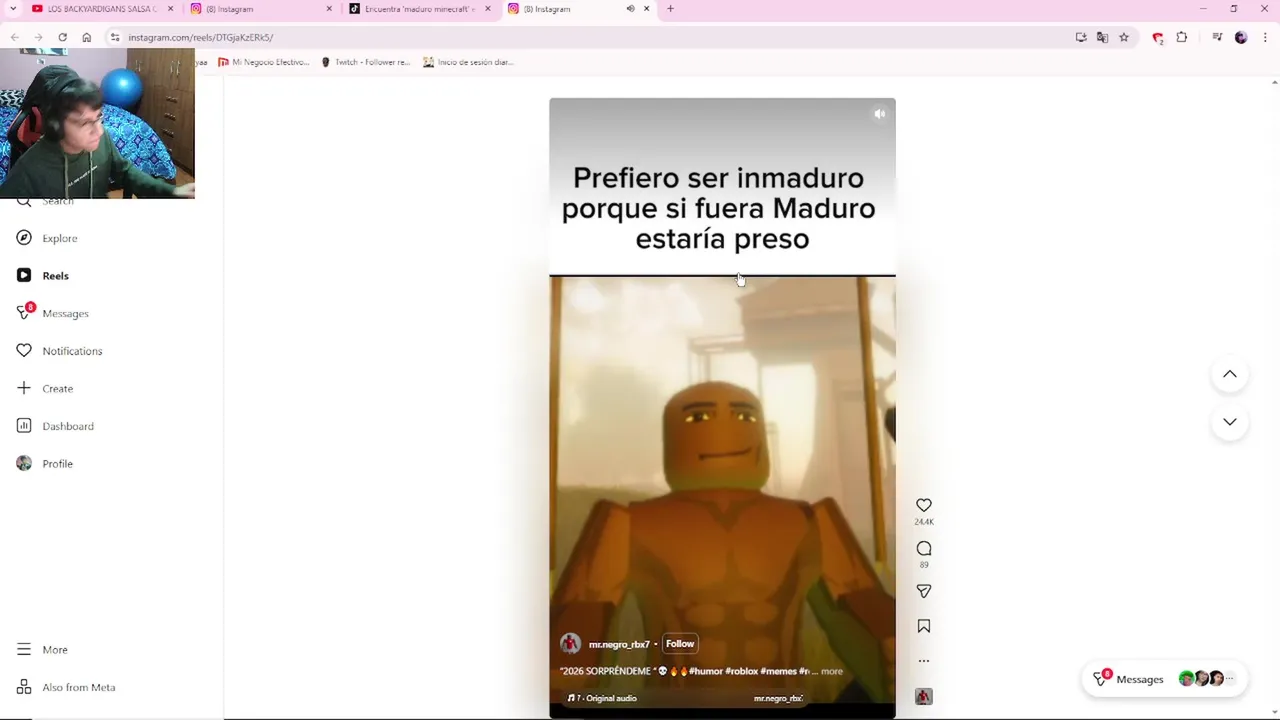Click the Explore compass icon
1280x720 pixels.
[x=24, y=238]
